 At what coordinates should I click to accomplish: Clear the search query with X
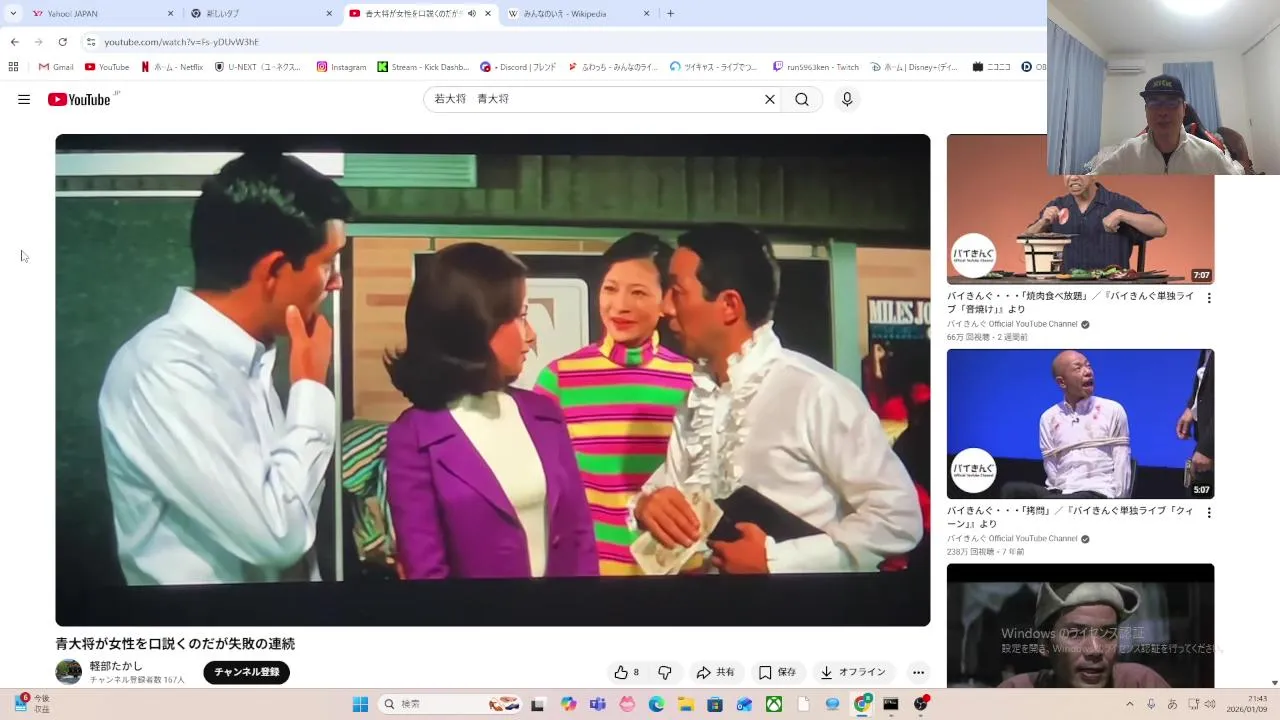click(770, 99)
